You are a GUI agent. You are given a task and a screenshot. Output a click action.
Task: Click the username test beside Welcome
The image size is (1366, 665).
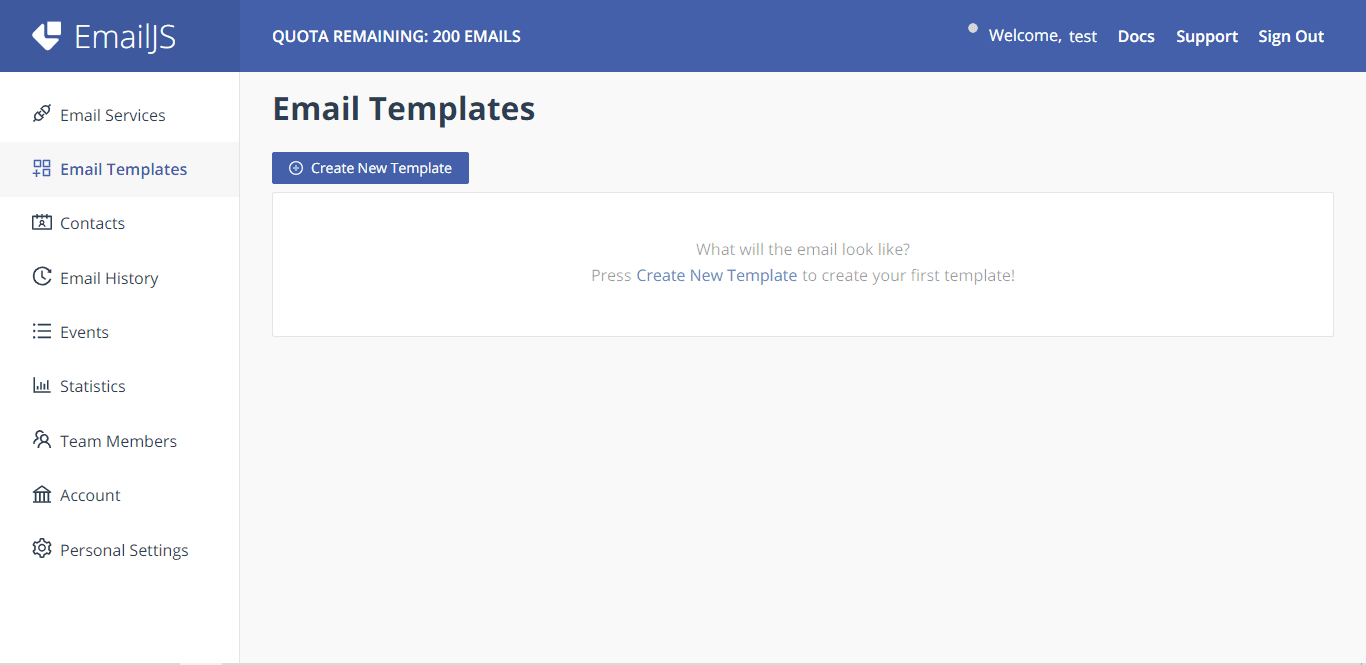point(1083,36)
